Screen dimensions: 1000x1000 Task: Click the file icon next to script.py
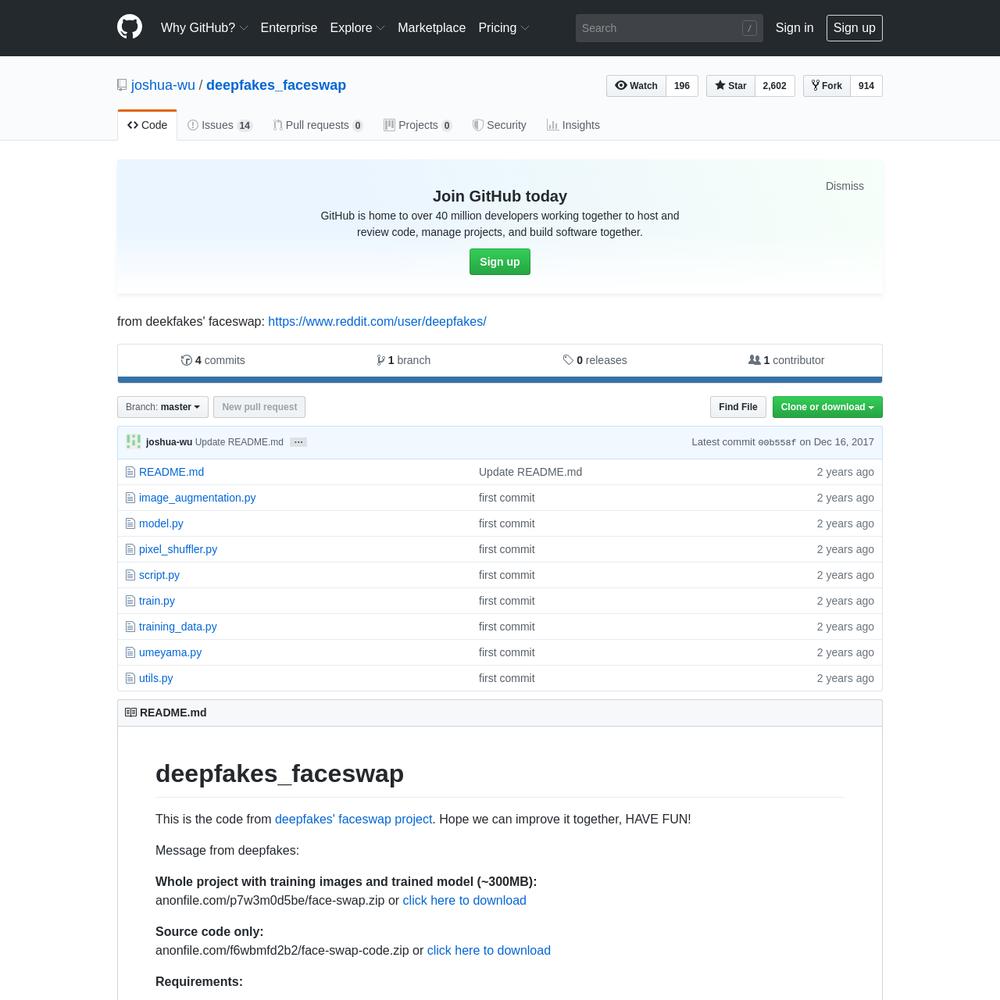[130, 575]
